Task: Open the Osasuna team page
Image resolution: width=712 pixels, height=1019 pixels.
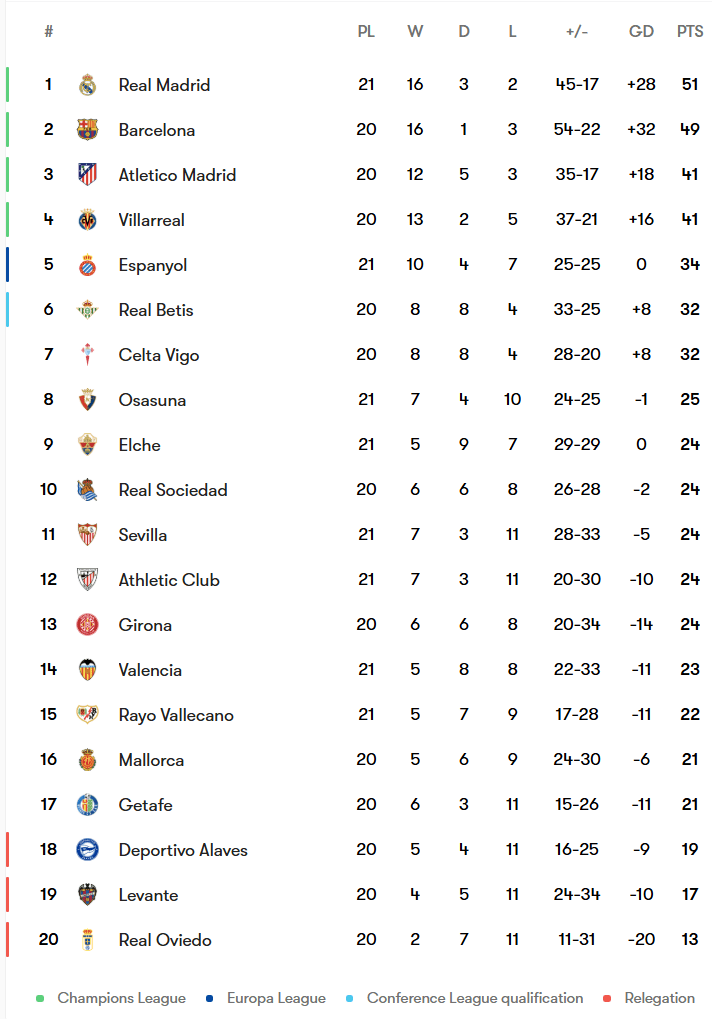Action: [x=152, y=400]
